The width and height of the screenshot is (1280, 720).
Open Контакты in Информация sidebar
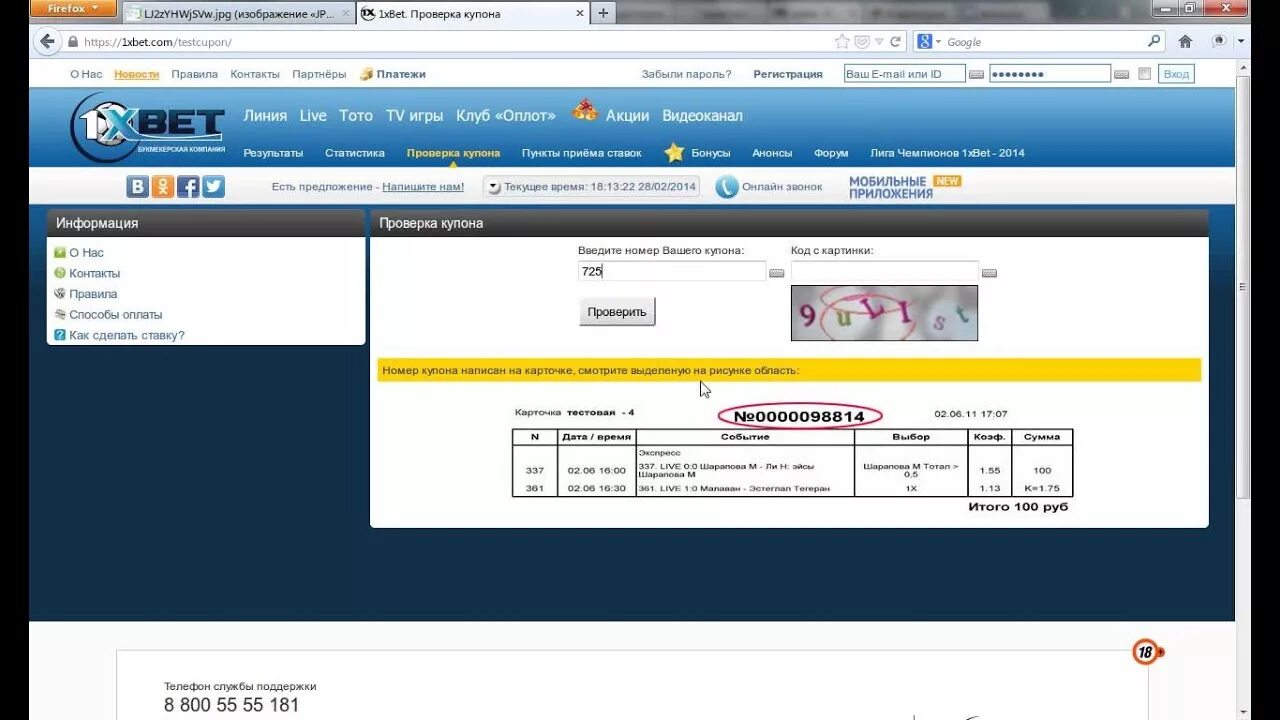click(94, 273)
